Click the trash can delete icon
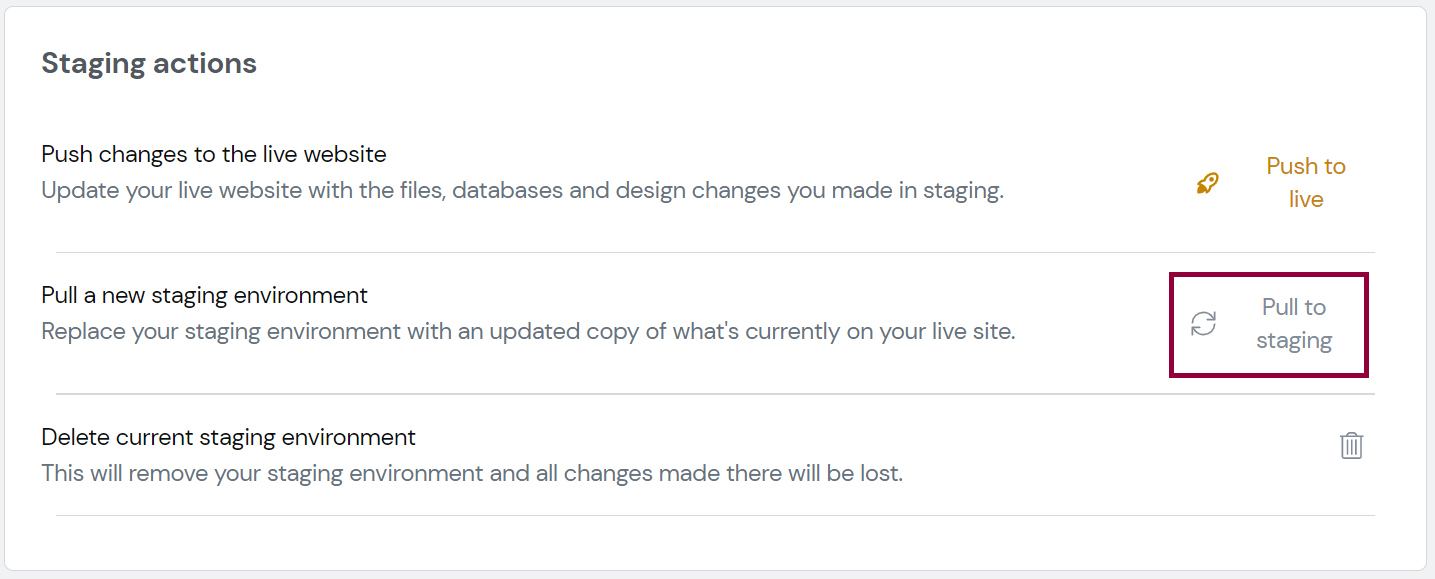The height and width of the screenshot is (579, 1435). [x=1351, y=445]
